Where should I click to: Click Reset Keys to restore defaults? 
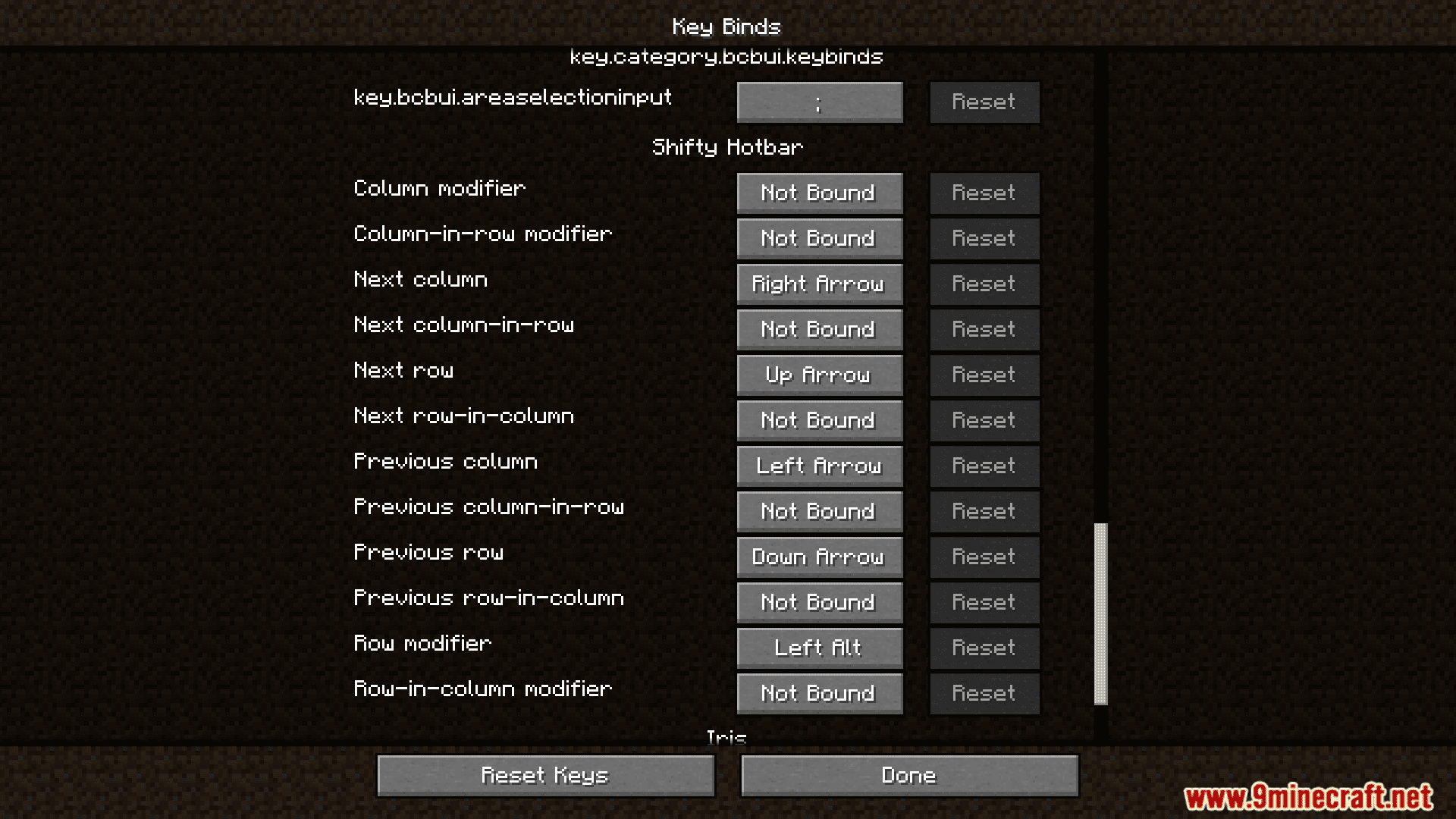[547, 775]
